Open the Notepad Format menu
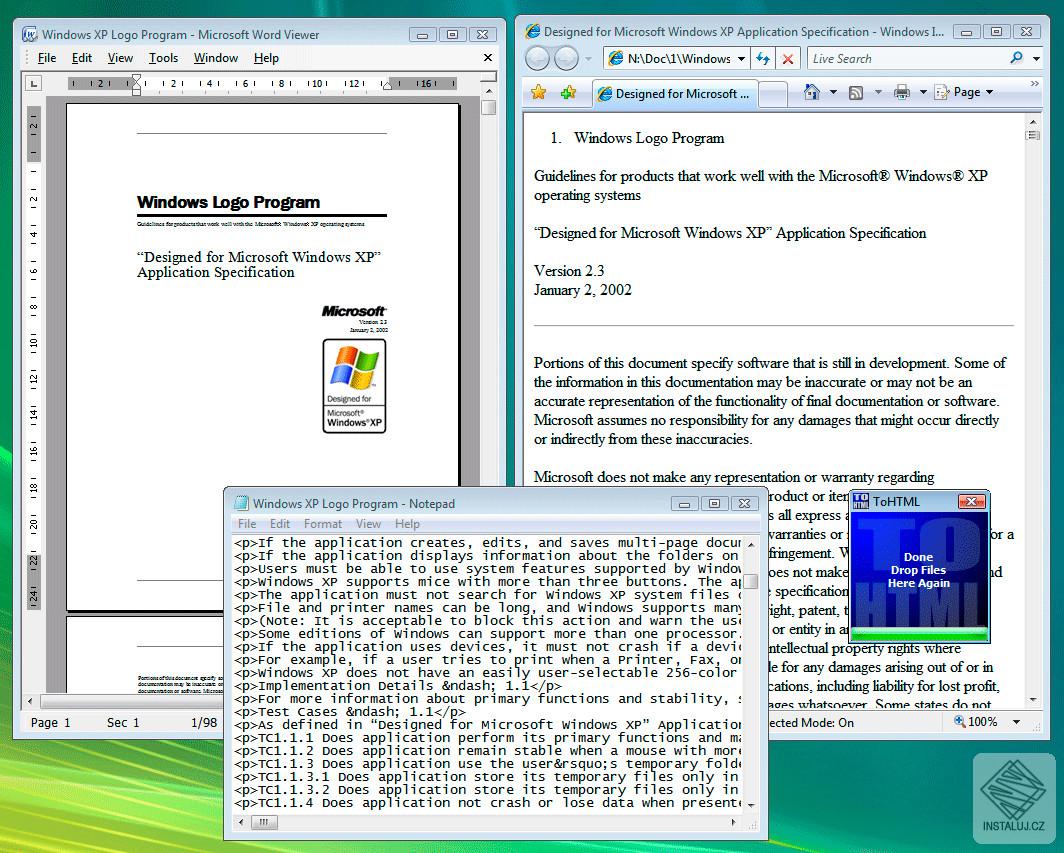Screen dimensions: 1064x853 323,524
